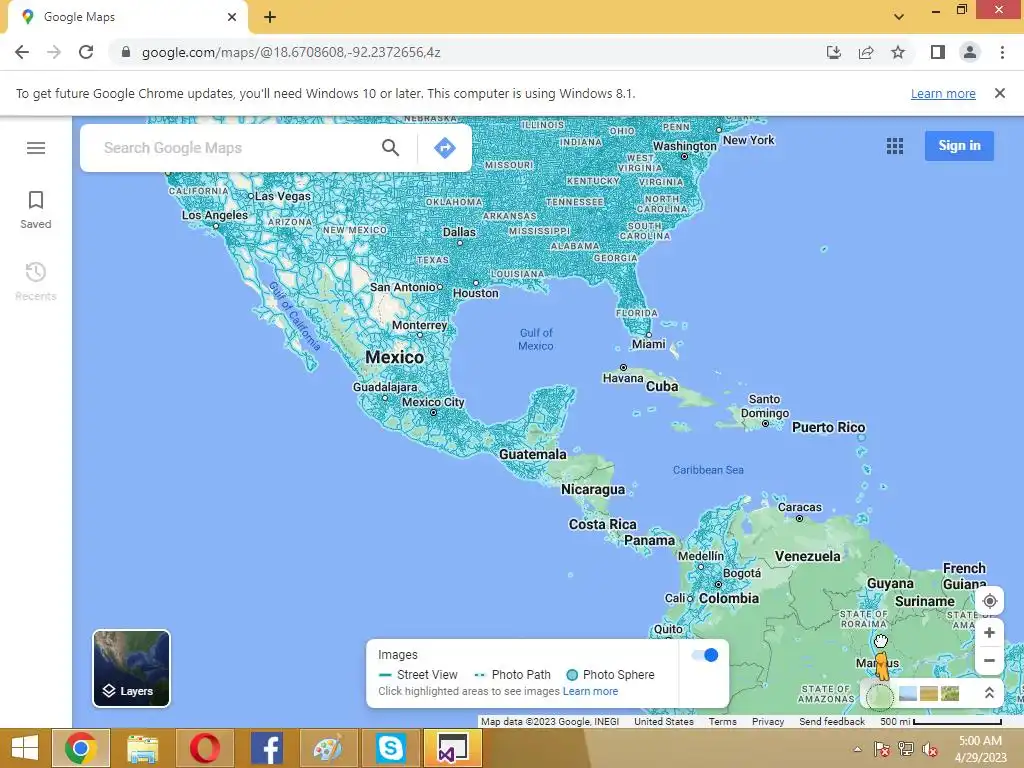Viewport: 1024px width, 768px height.
Task: Open the Google apps grid
Action: coord(895,146)
